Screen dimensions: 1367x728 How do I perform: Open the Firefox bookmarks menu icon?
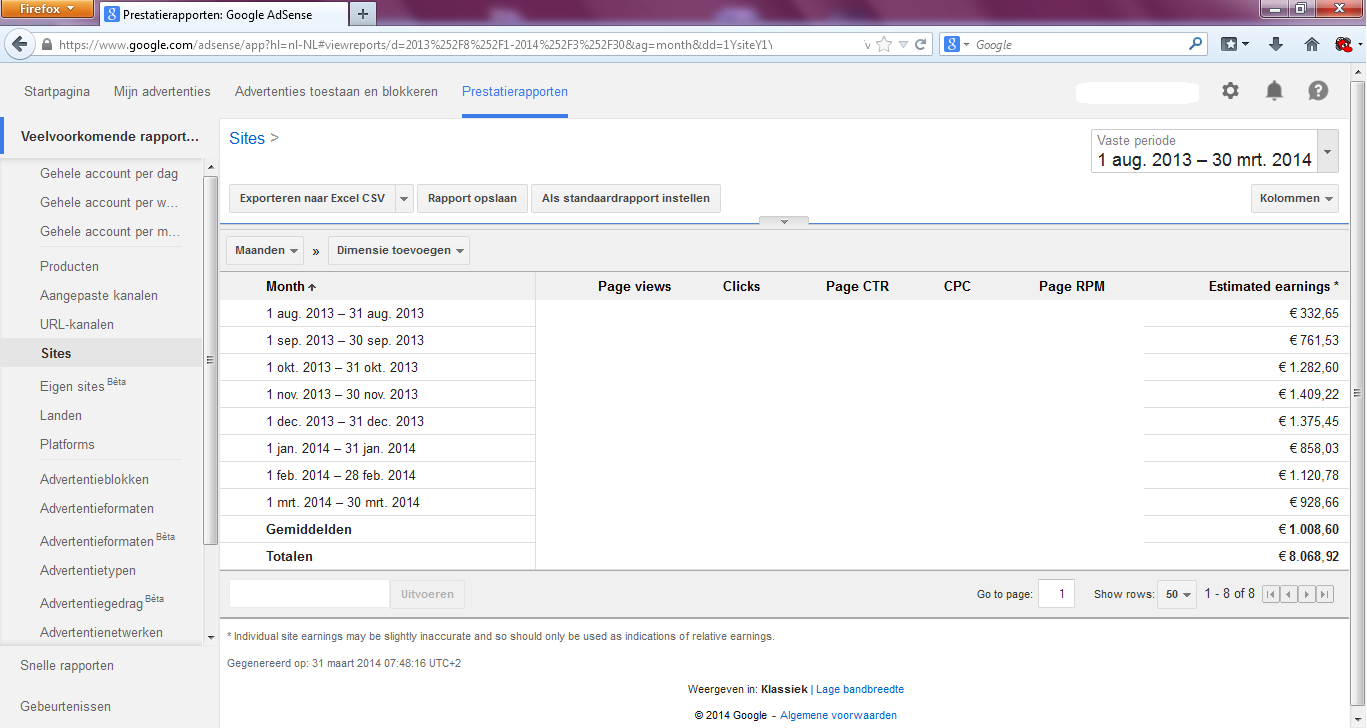[1235, 44]
